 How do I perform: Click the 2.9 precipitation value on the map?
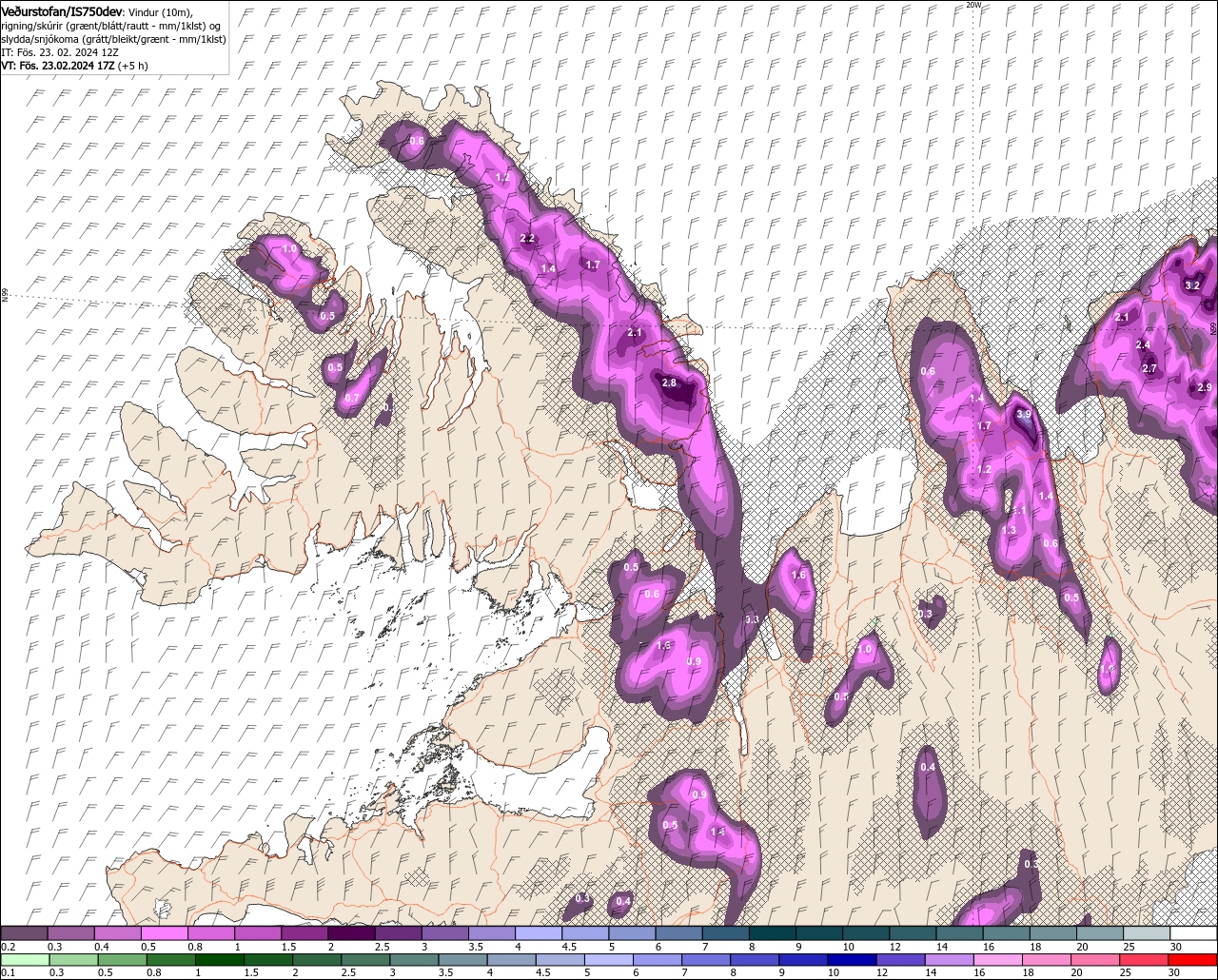coord(1205,388)
